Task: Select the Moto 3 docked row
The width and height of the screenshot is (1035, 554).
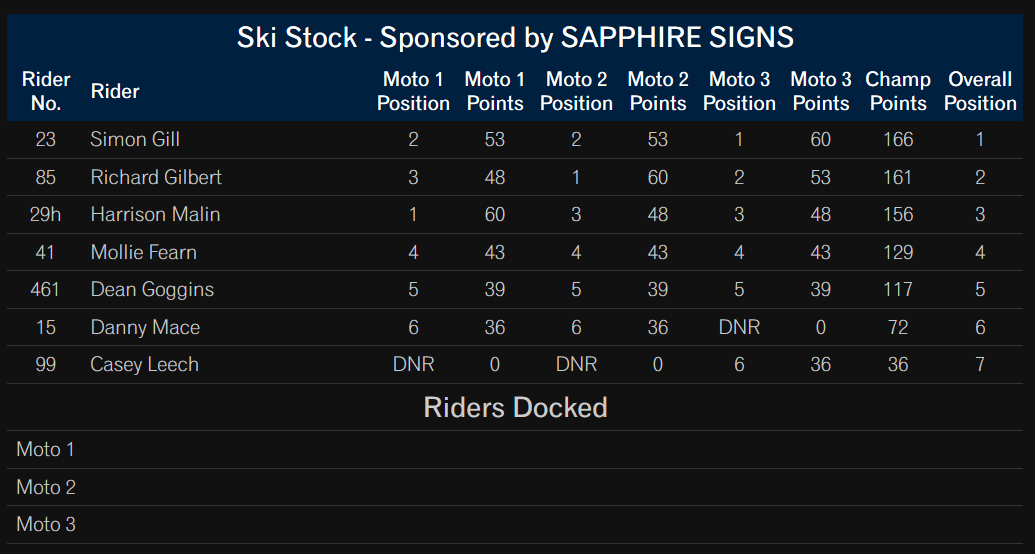Action: click(x=515, y=524)
